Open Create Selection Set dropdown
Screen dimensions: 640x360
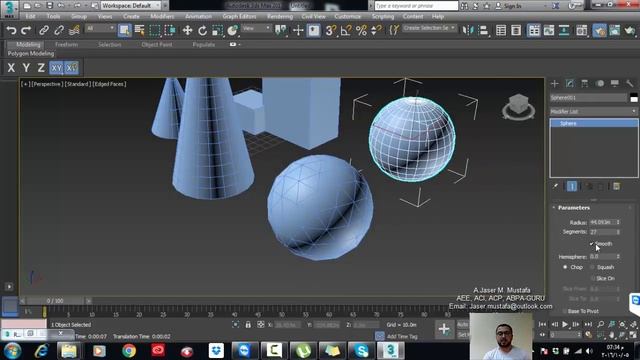tap(429, 28)
